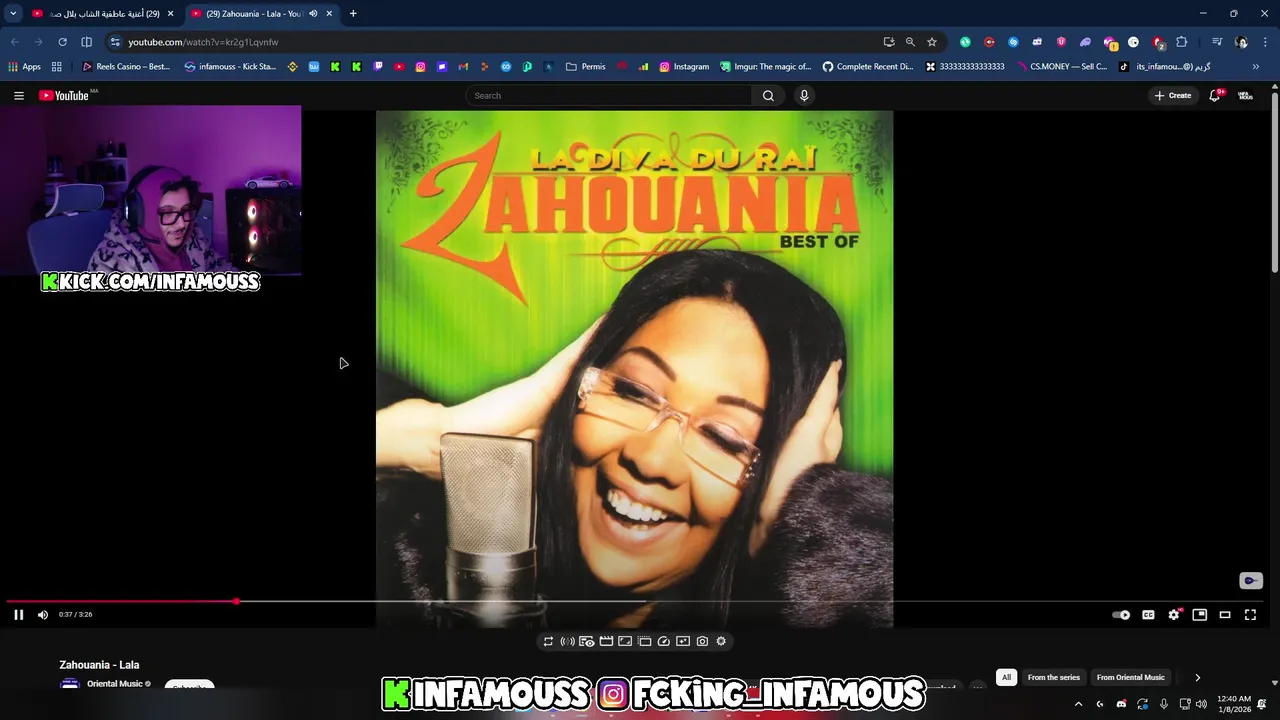Click the cinema clapperboard icon under the player
Viewport: 1280px width, 720px height.
pos(606,641)
